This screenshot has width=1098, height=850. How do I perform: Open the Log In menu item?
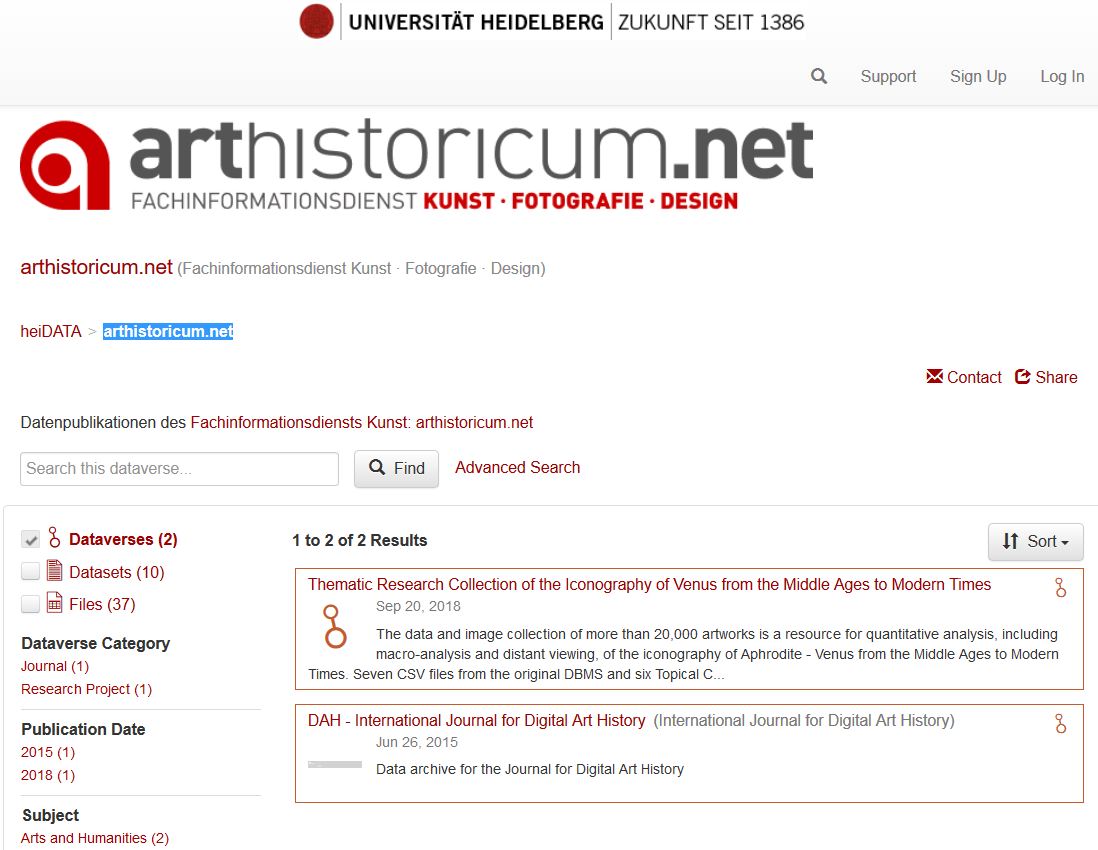click(x=1062, y=76)
